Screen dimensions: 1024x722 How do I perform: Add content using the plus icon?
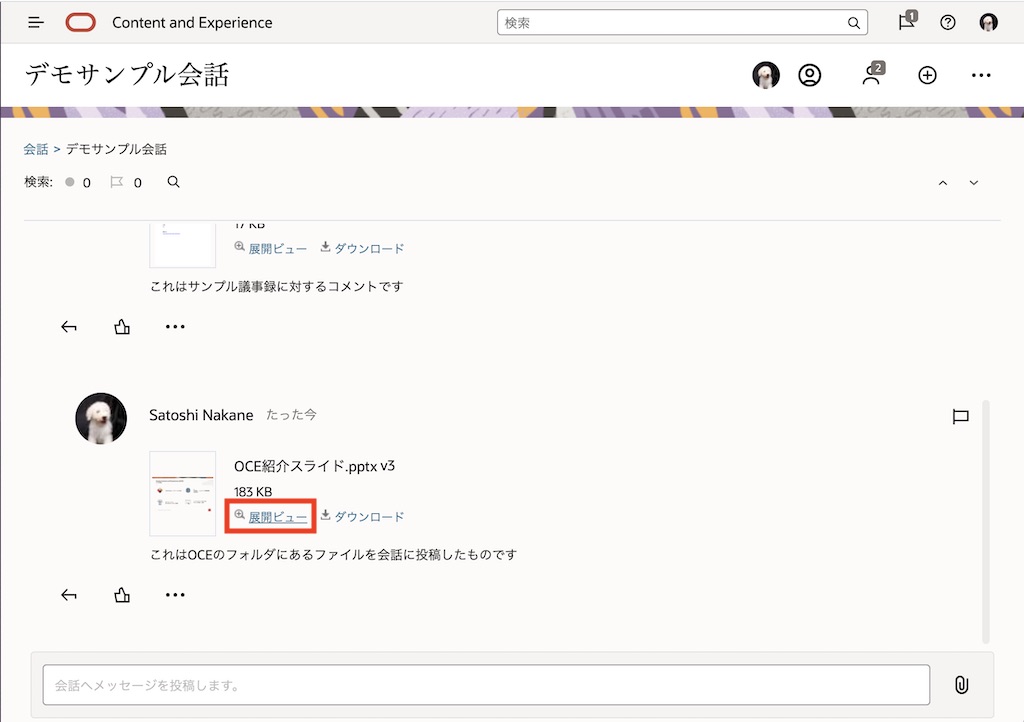927,75
